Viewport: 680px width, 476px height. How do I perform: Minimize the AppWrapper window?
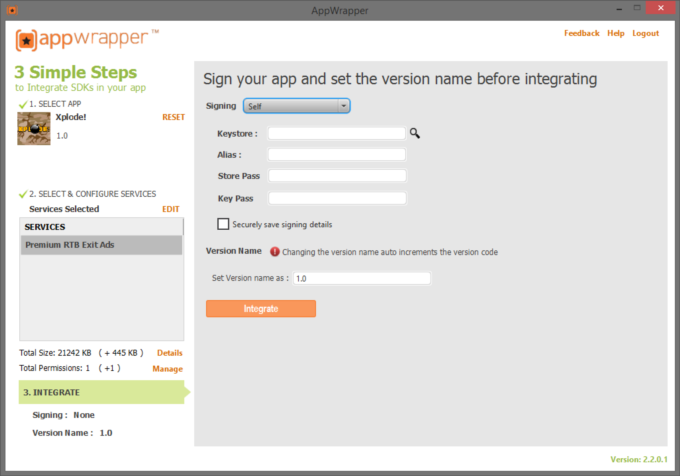(x=619, y=8)
